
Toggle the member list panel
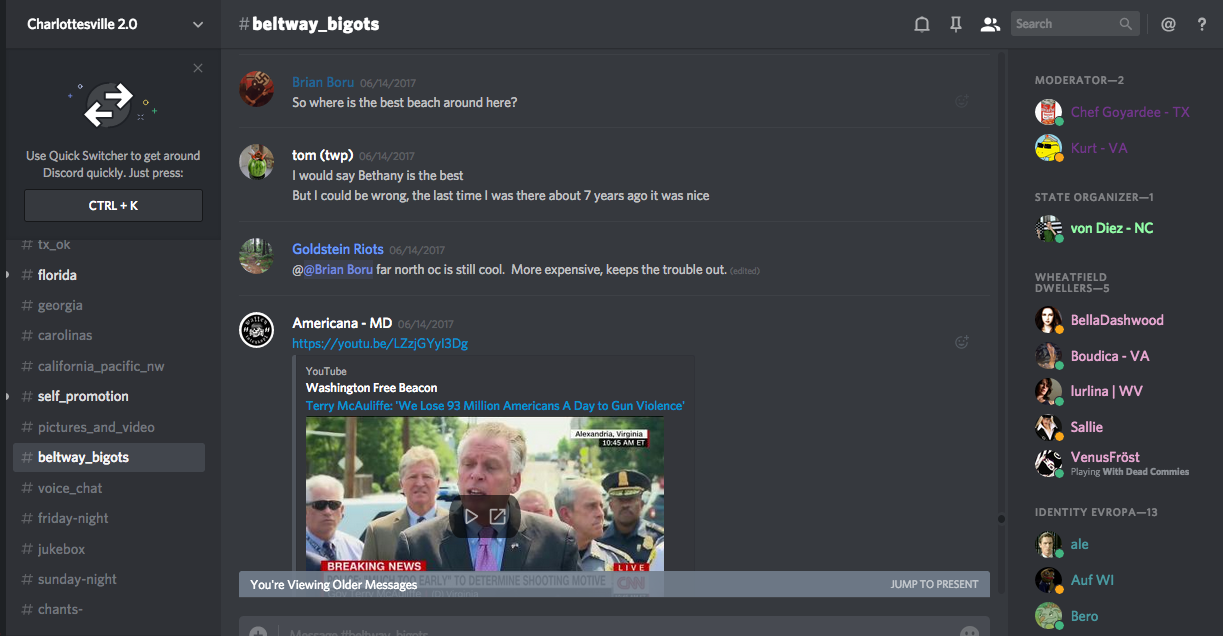coord(990,25)
